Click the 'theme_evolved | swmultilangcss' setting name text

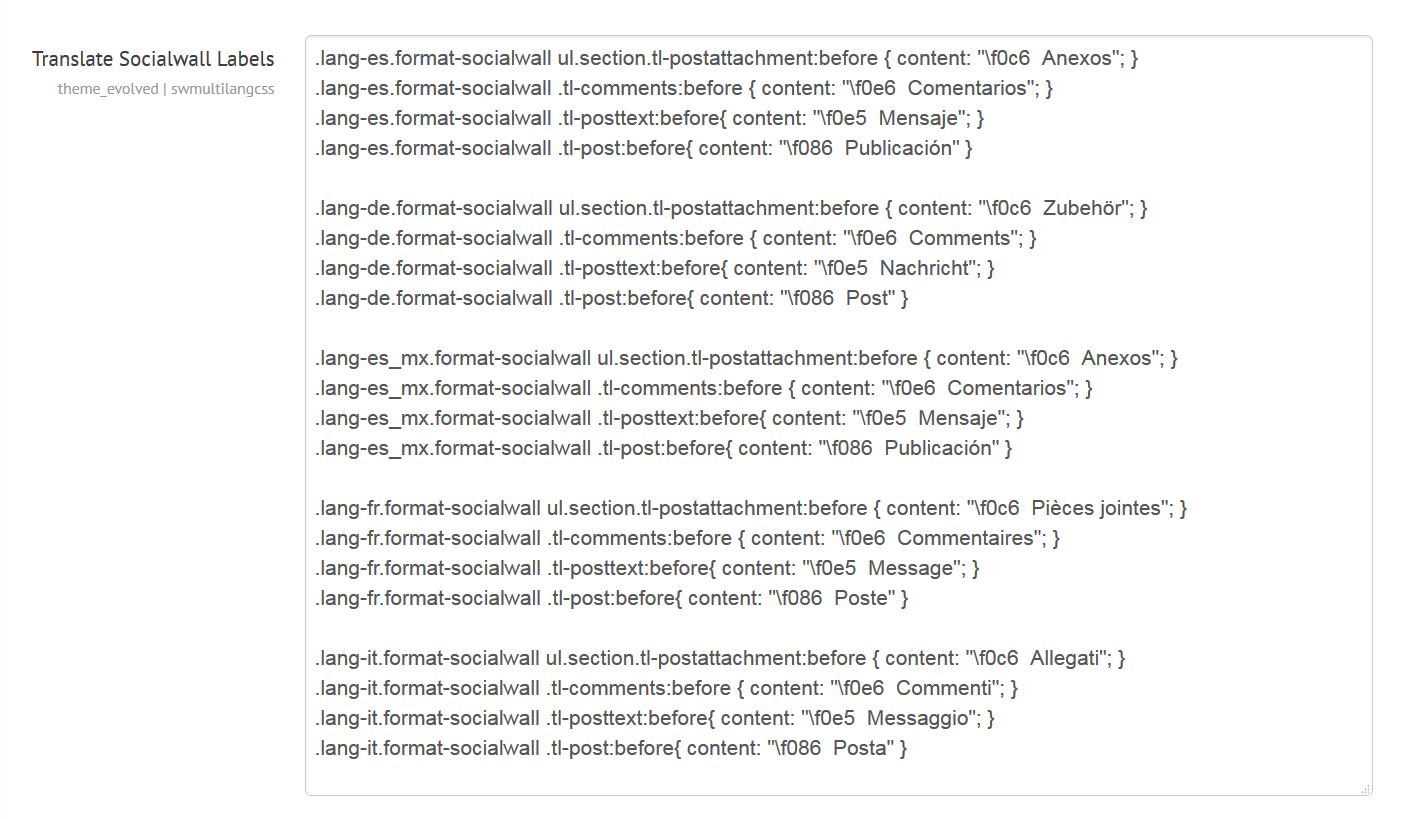coord(166,89)
